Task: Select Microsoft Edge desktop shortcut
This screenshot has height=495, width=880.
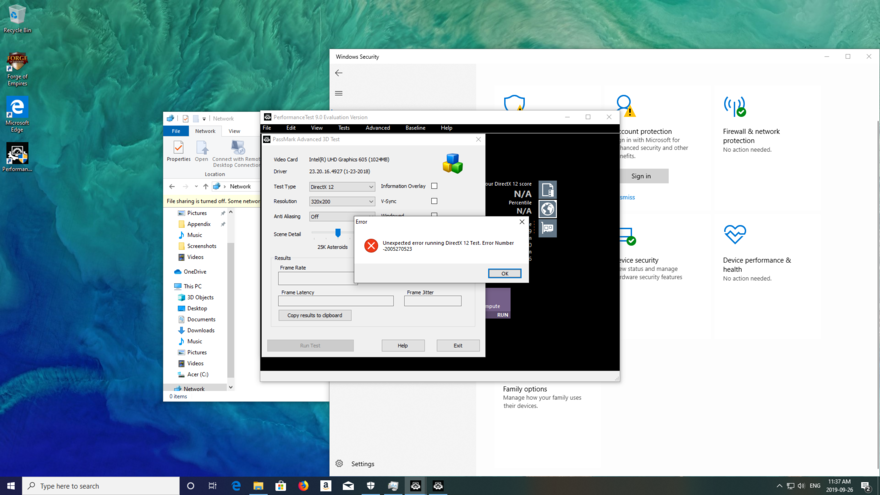Action: coord(17,115)
